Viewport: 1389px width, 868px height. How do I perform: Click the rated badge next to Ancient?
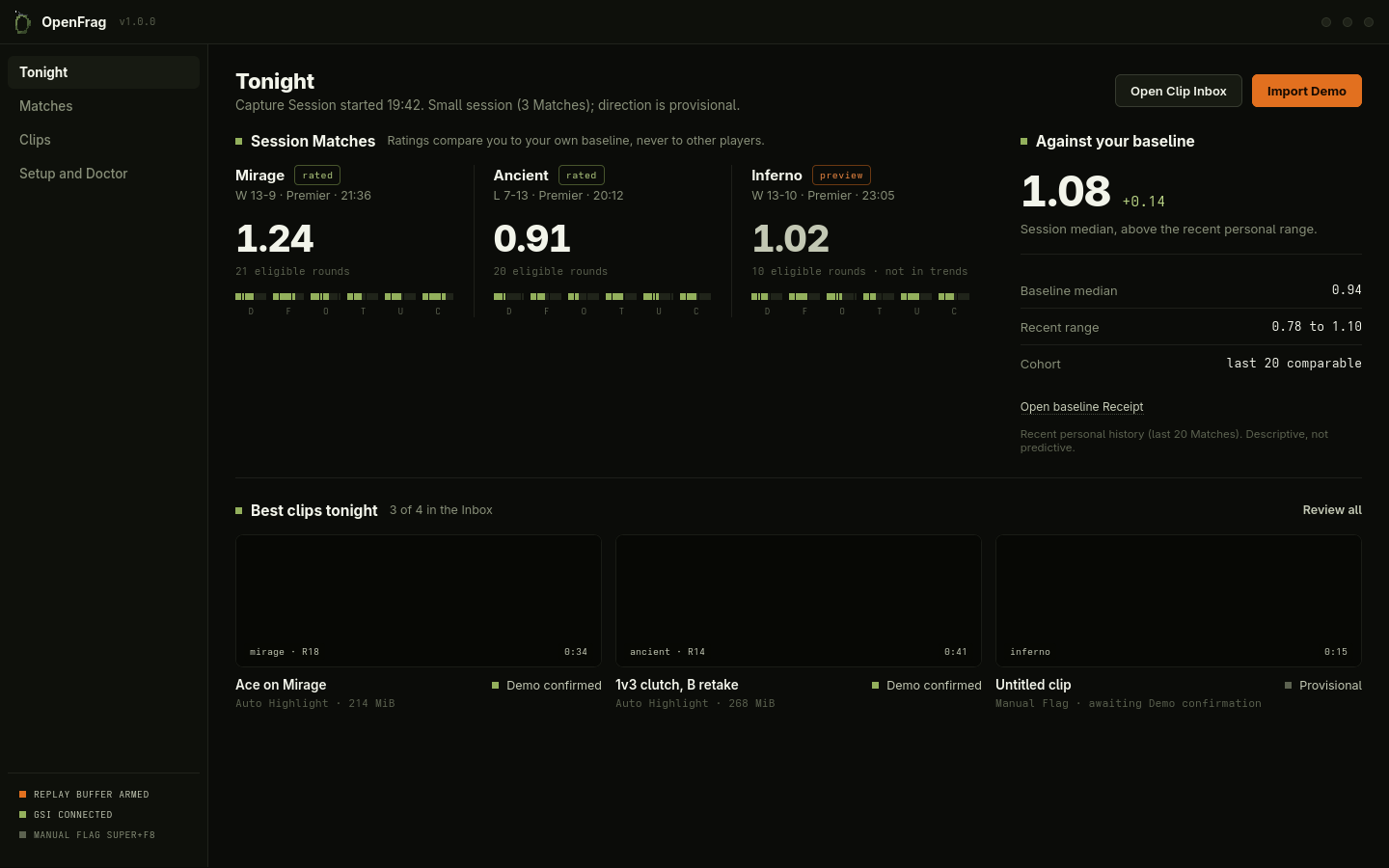pos(582,176)
